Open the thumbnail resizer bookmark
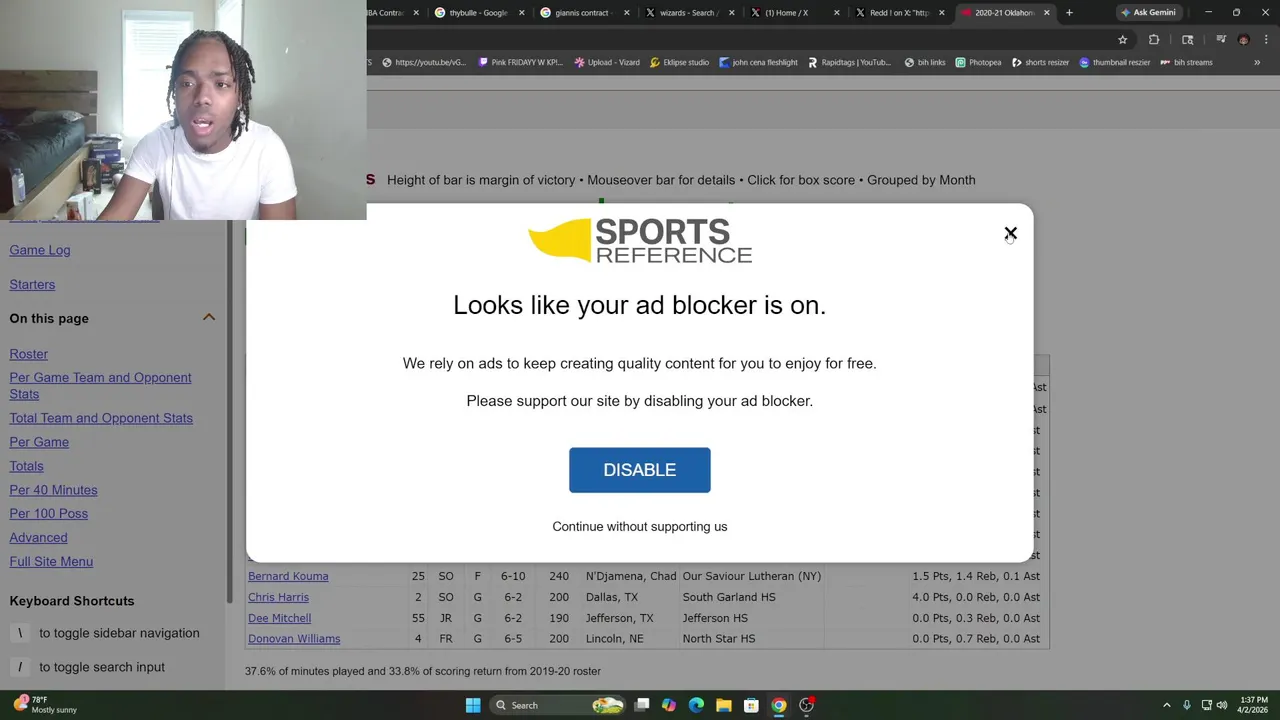Screen dimensions: 1280x720 pos(1113,62)
